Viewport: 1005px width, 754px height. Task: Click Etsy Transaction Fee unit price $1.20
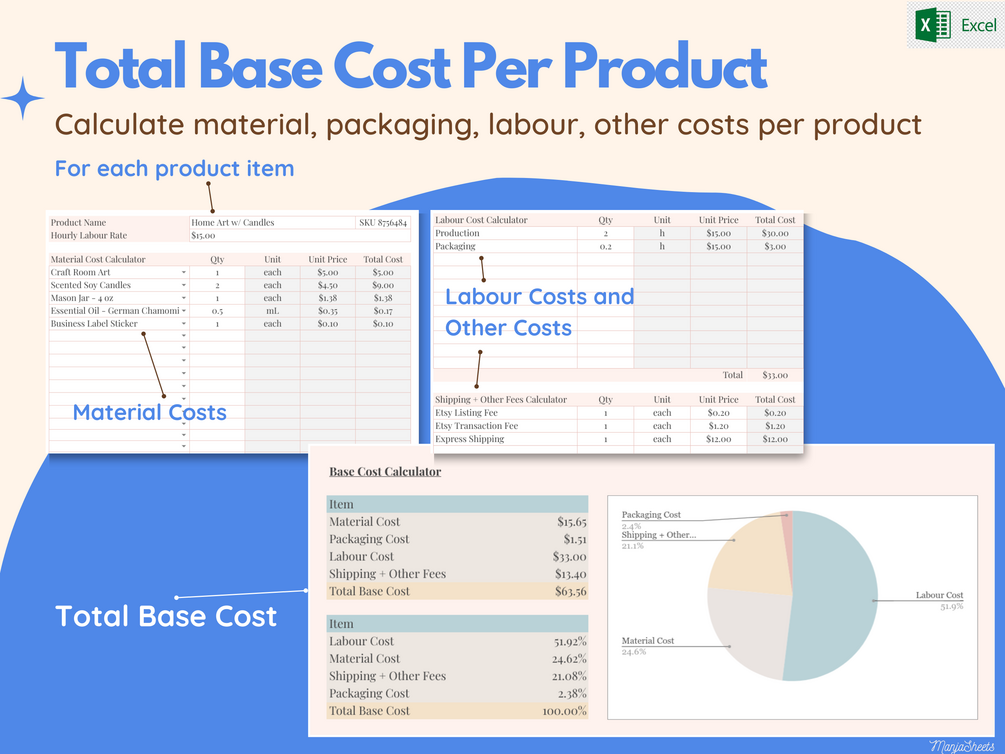coord(718,426)
